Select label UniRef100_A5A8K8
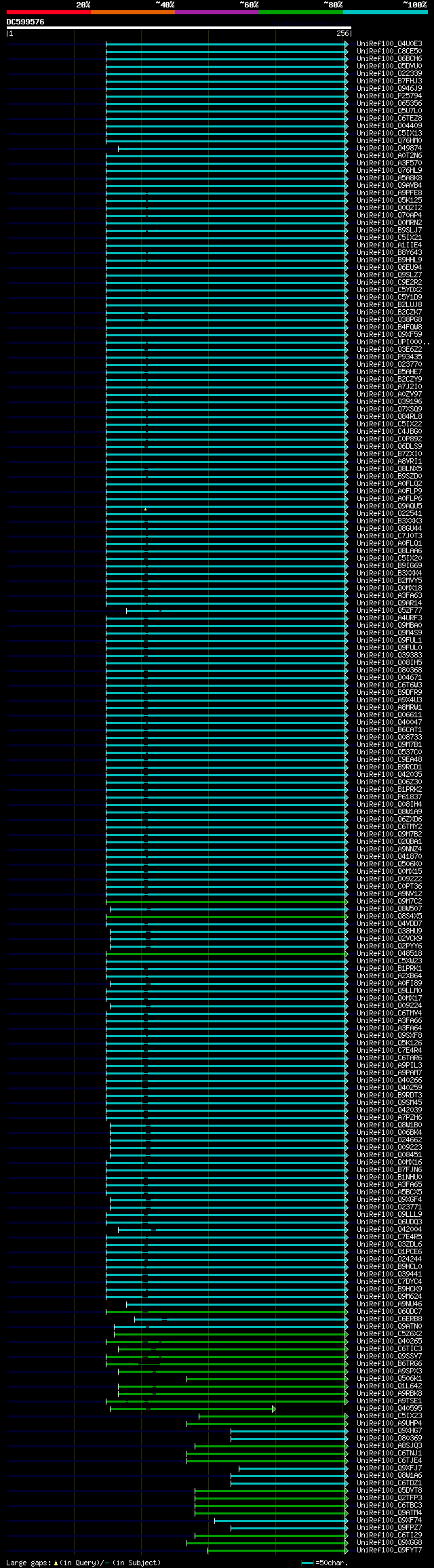This screenshot has height=1568, width=434. 389,178
